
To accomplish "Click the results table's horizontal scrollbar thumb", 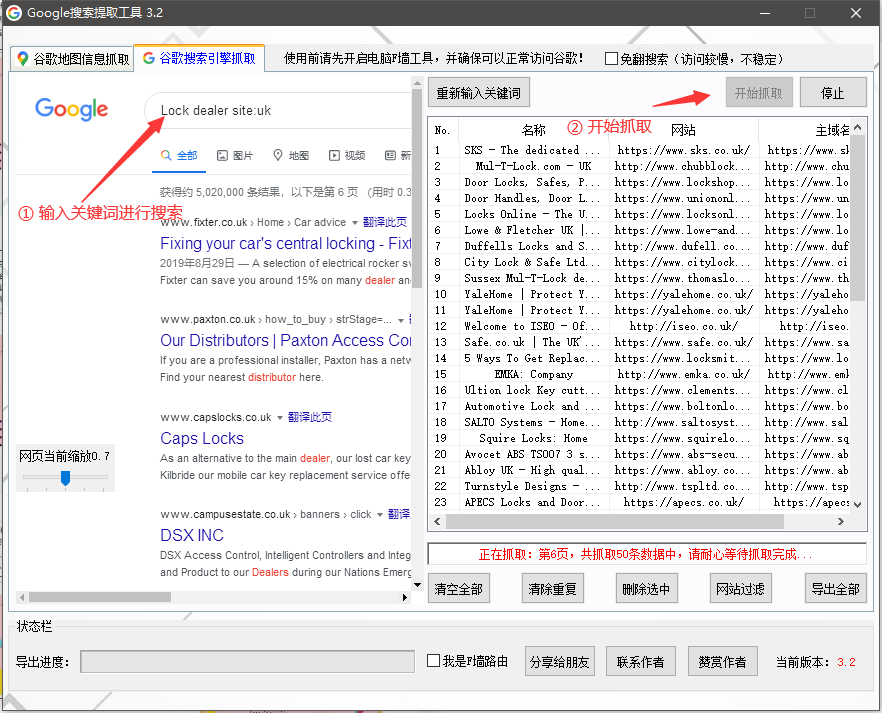I will pyautogui.click(x=615, y=522).
